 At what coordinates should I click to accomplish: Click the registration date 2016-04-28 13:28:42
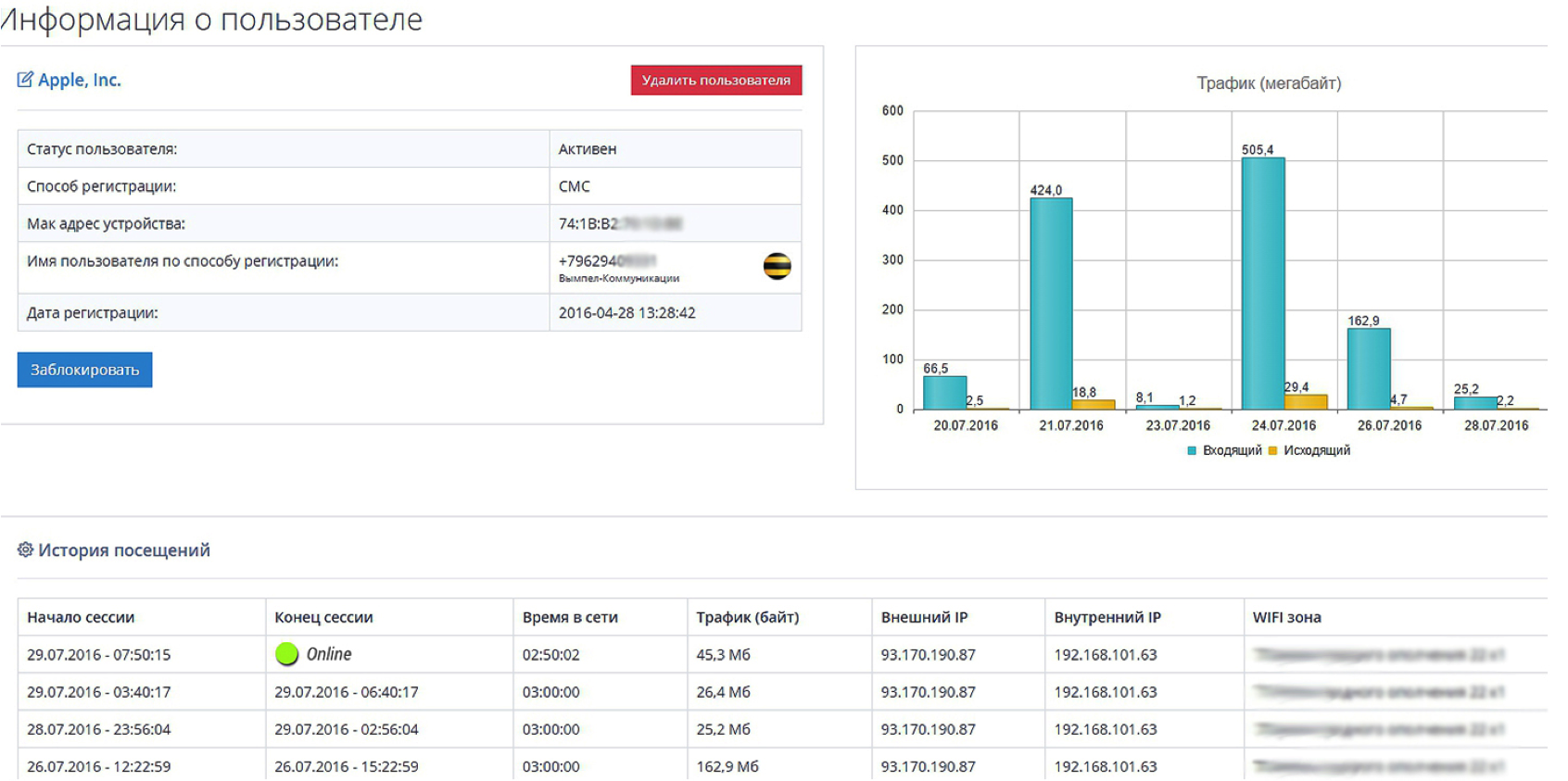point(627,313)
